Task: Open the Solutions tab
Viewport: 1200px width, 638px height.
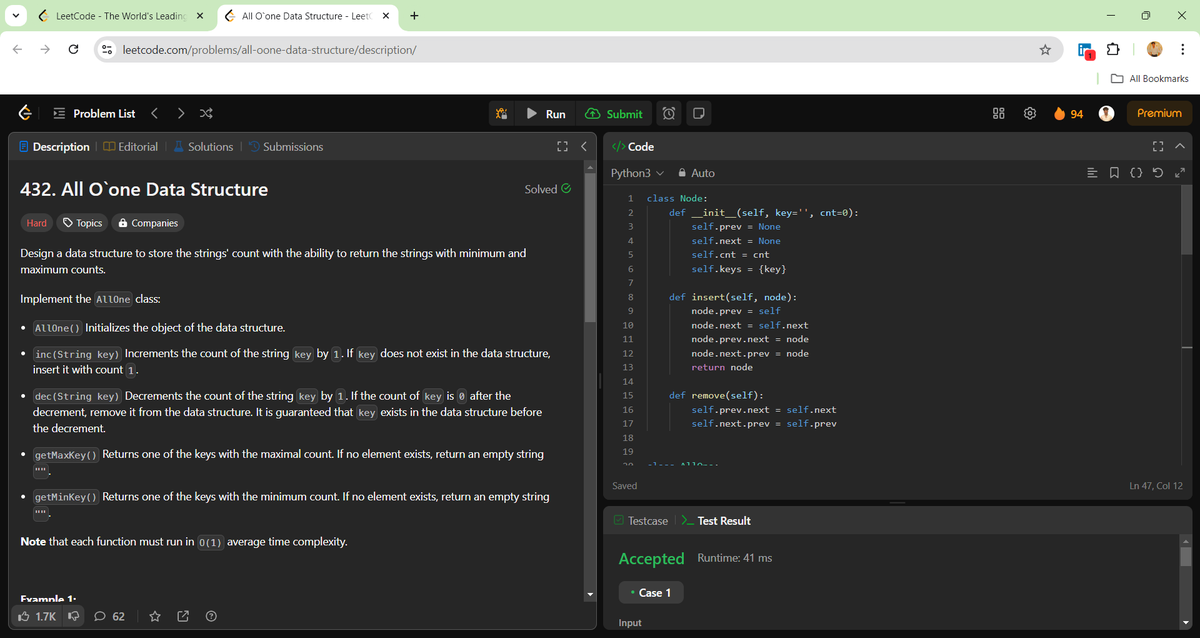Action: pos(203,147)
